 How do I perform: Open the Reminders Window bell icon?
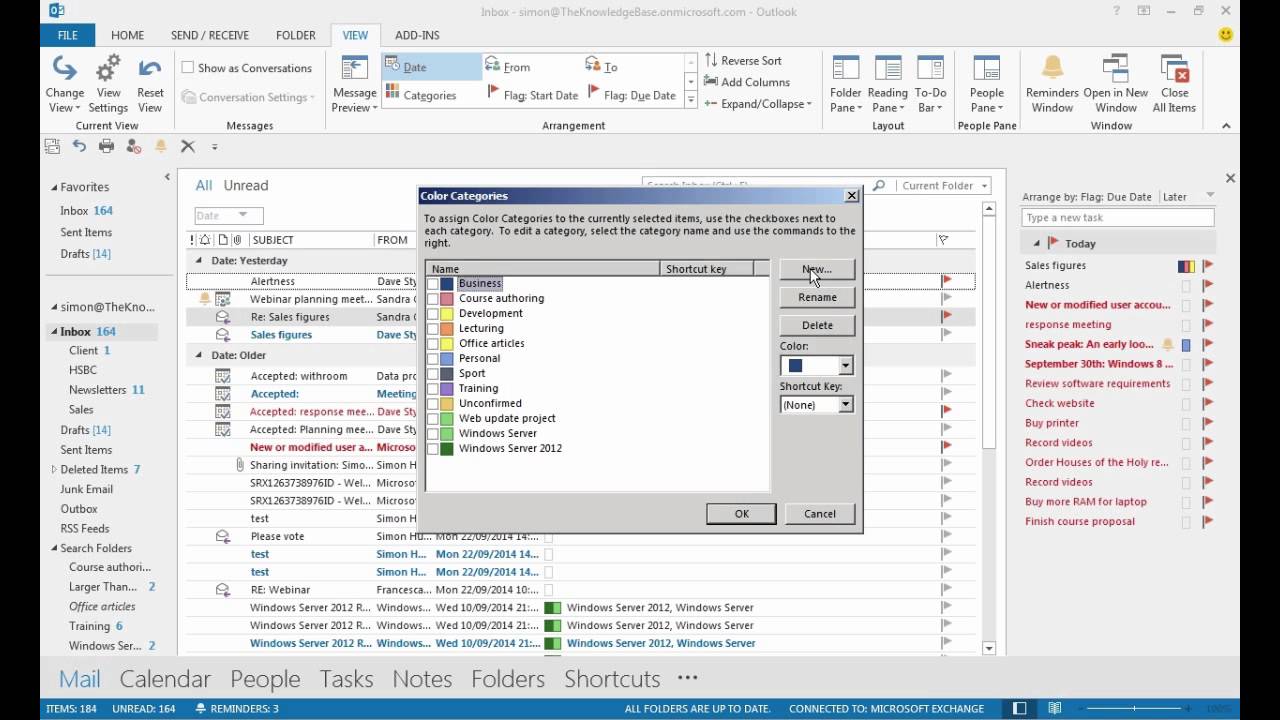click(x=1052, y=68)
